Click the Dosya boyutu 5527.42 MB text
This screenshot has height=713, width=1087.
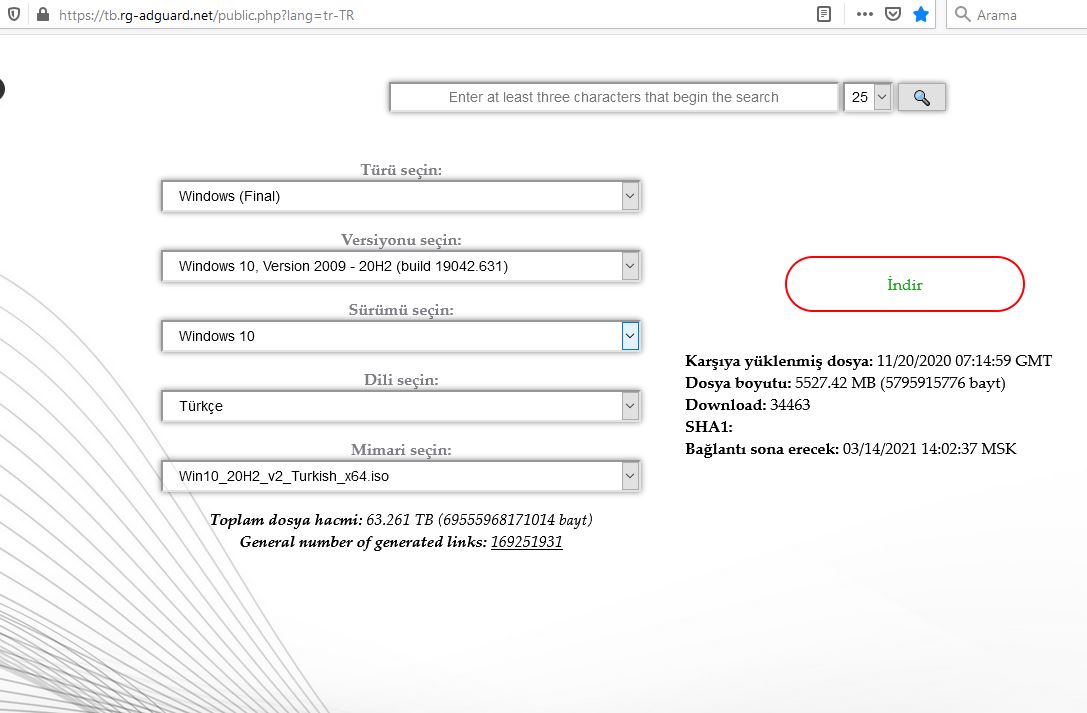[x=845, y=383]
